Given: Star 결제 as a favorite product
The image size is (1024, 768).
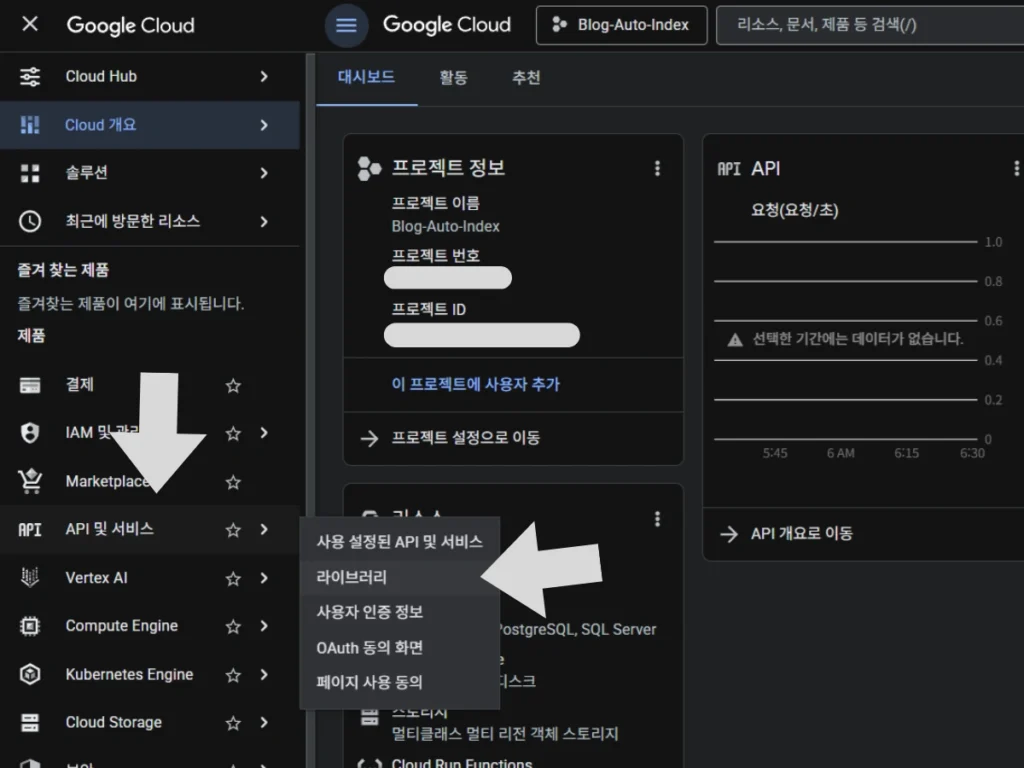Looking at the screenshot, I should click(x=233, y=386).
